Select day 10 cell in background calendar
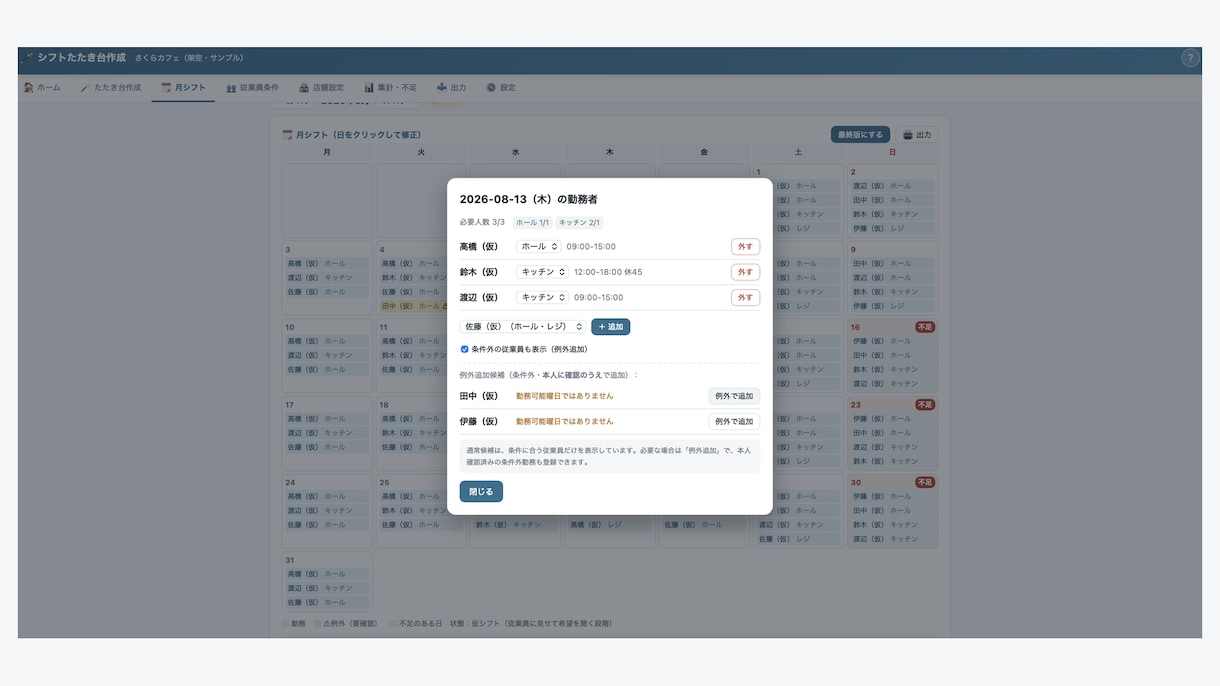 (x=327, y=355)
